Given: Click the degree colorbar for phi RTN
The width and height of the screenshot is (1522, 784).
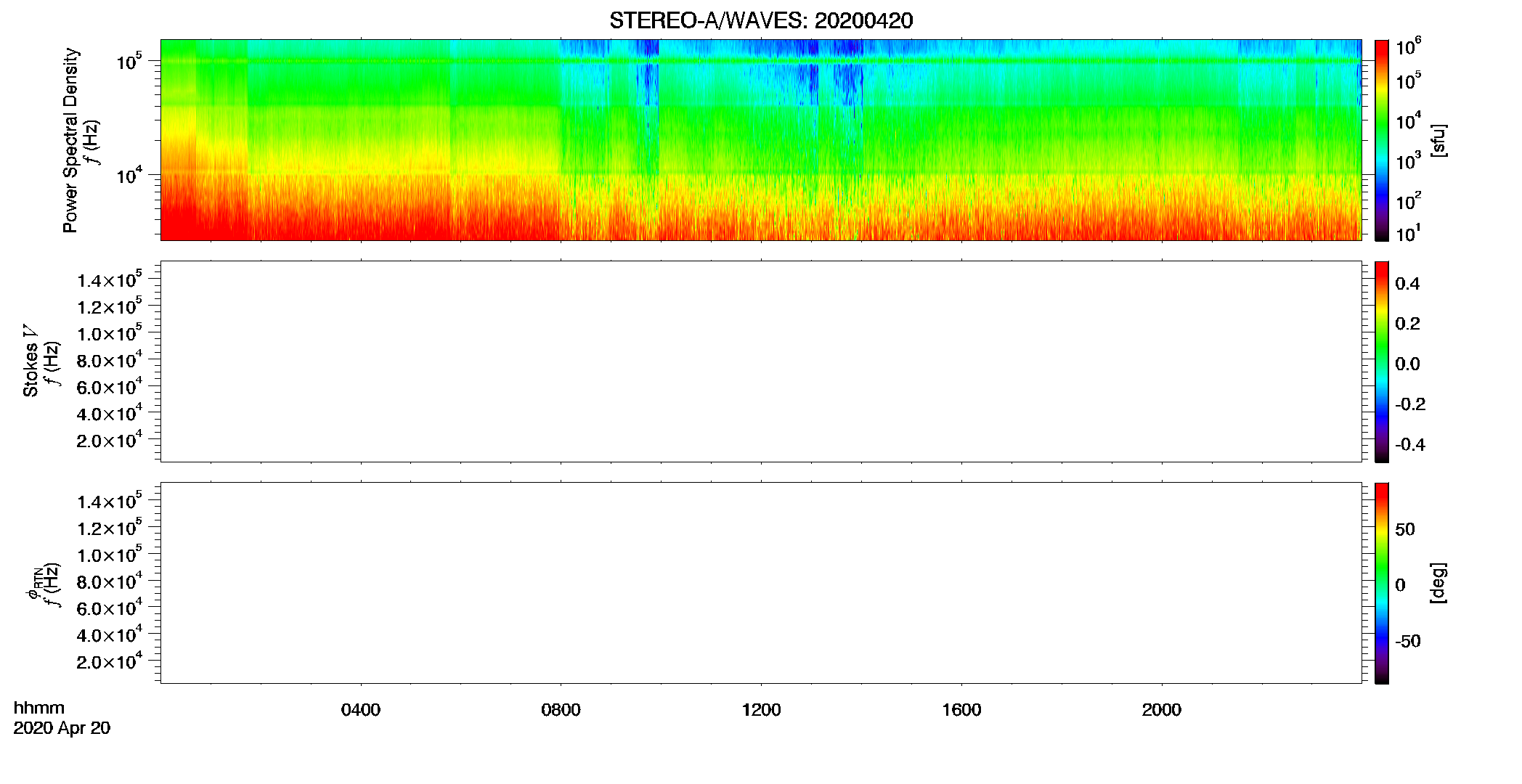Looking at the screenshot, I should coord(1382,583).
